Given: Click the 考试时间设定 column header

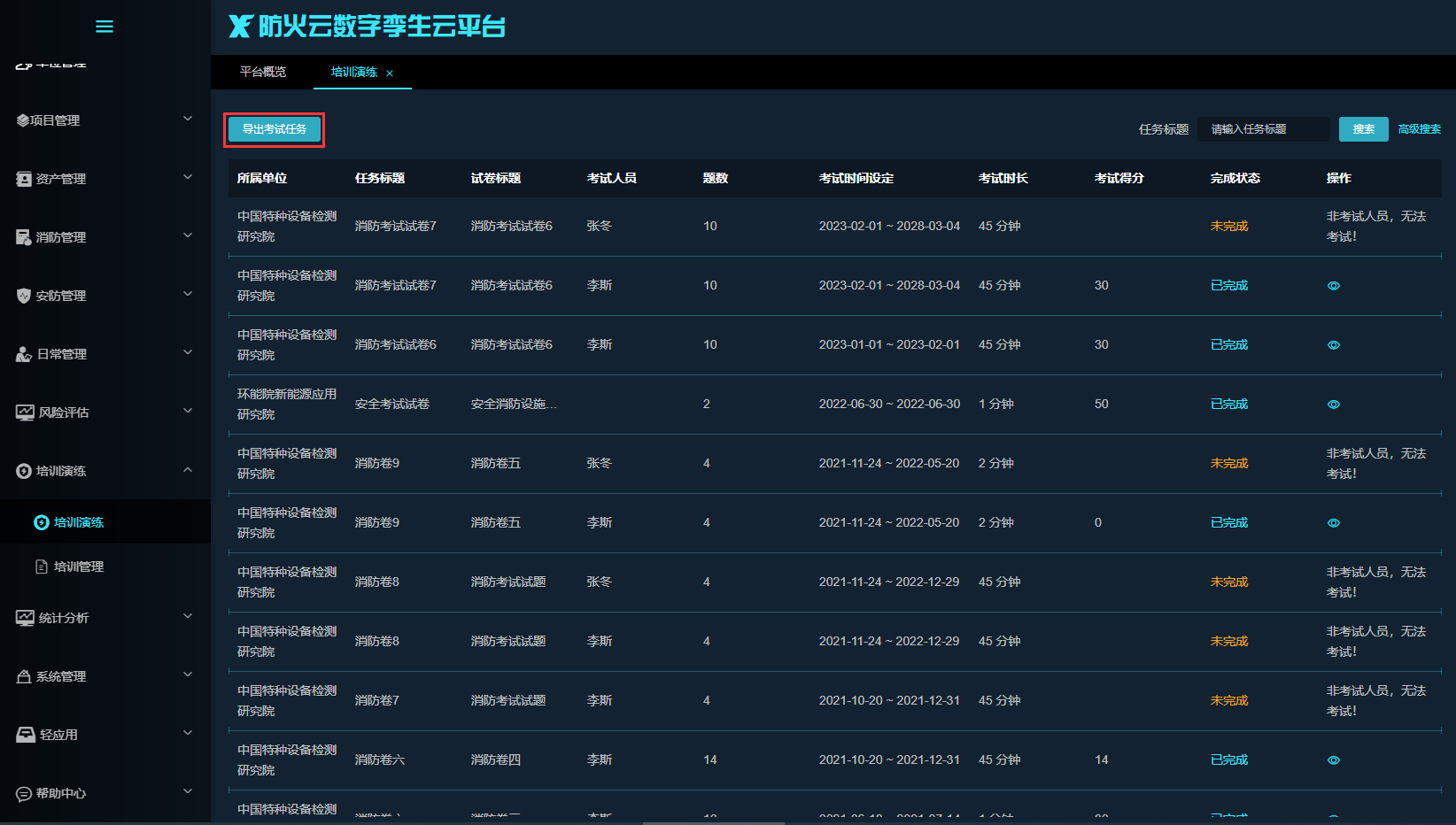Looking at the screenshot, I should (x=856, y=178).
